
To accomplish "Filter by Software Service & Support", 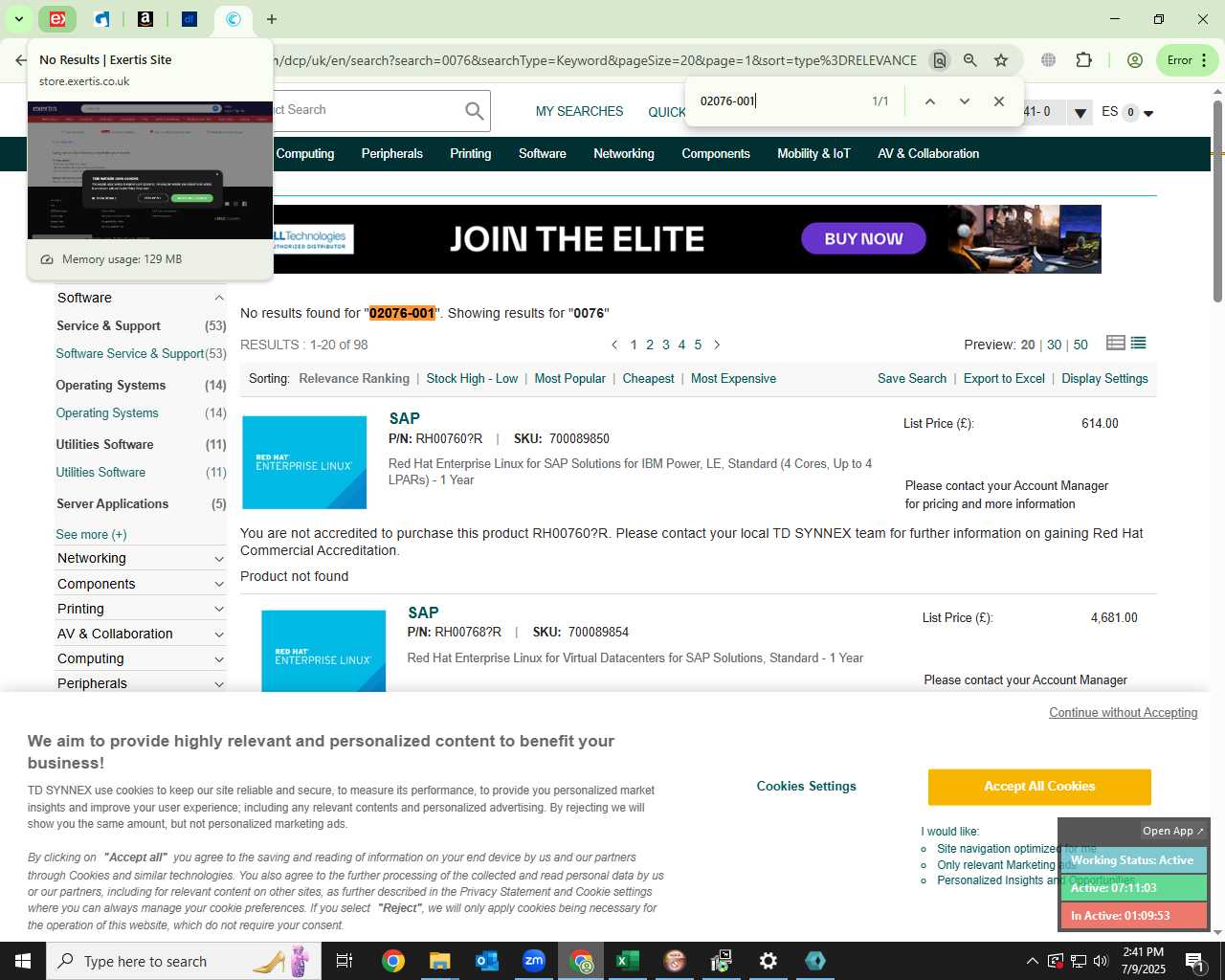I will coord(130,353).
